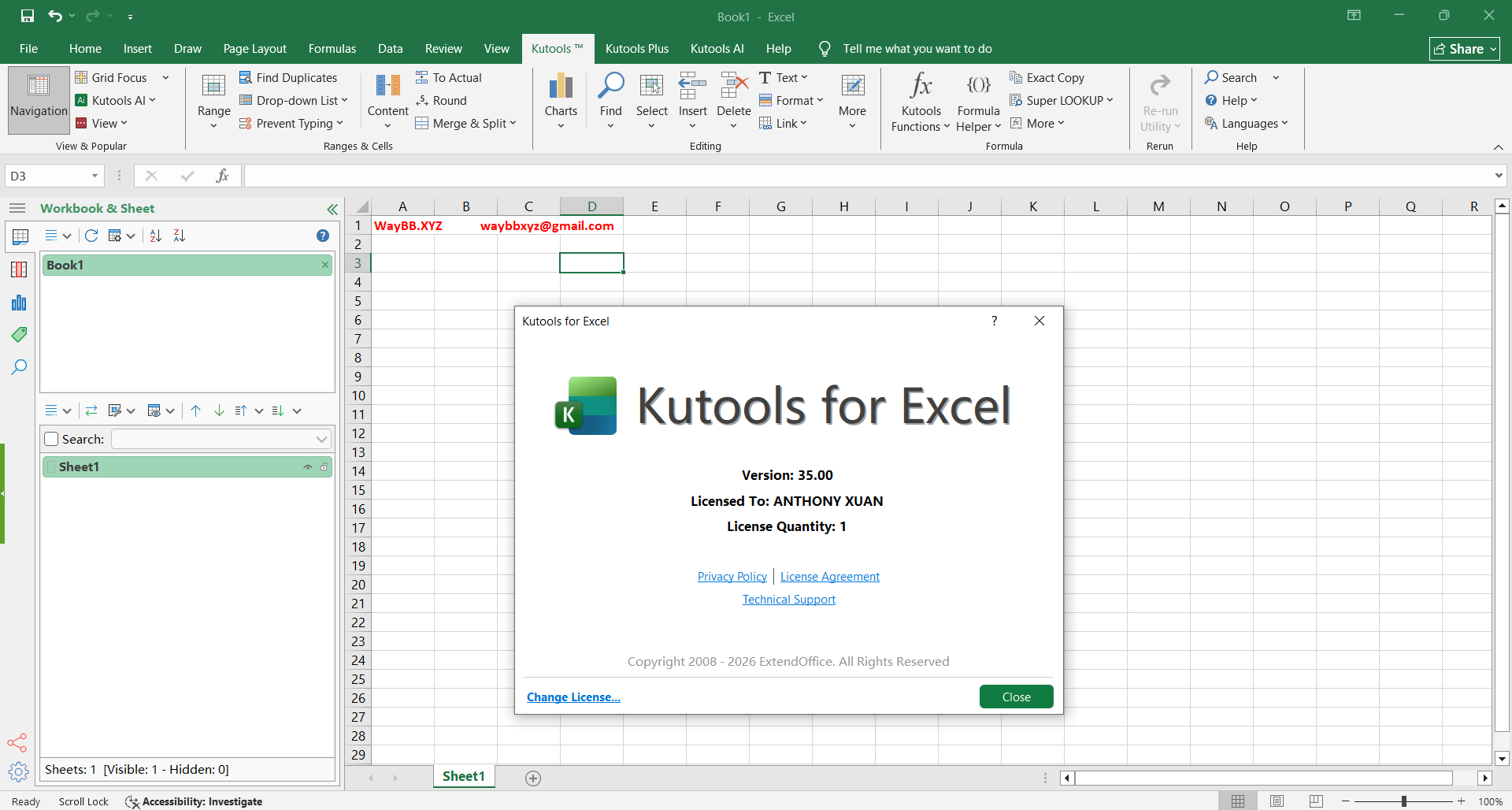Switch to Normal view in the status bar
The height and width of the screenshot is (810, 1512).
[x=1238, y=801]
